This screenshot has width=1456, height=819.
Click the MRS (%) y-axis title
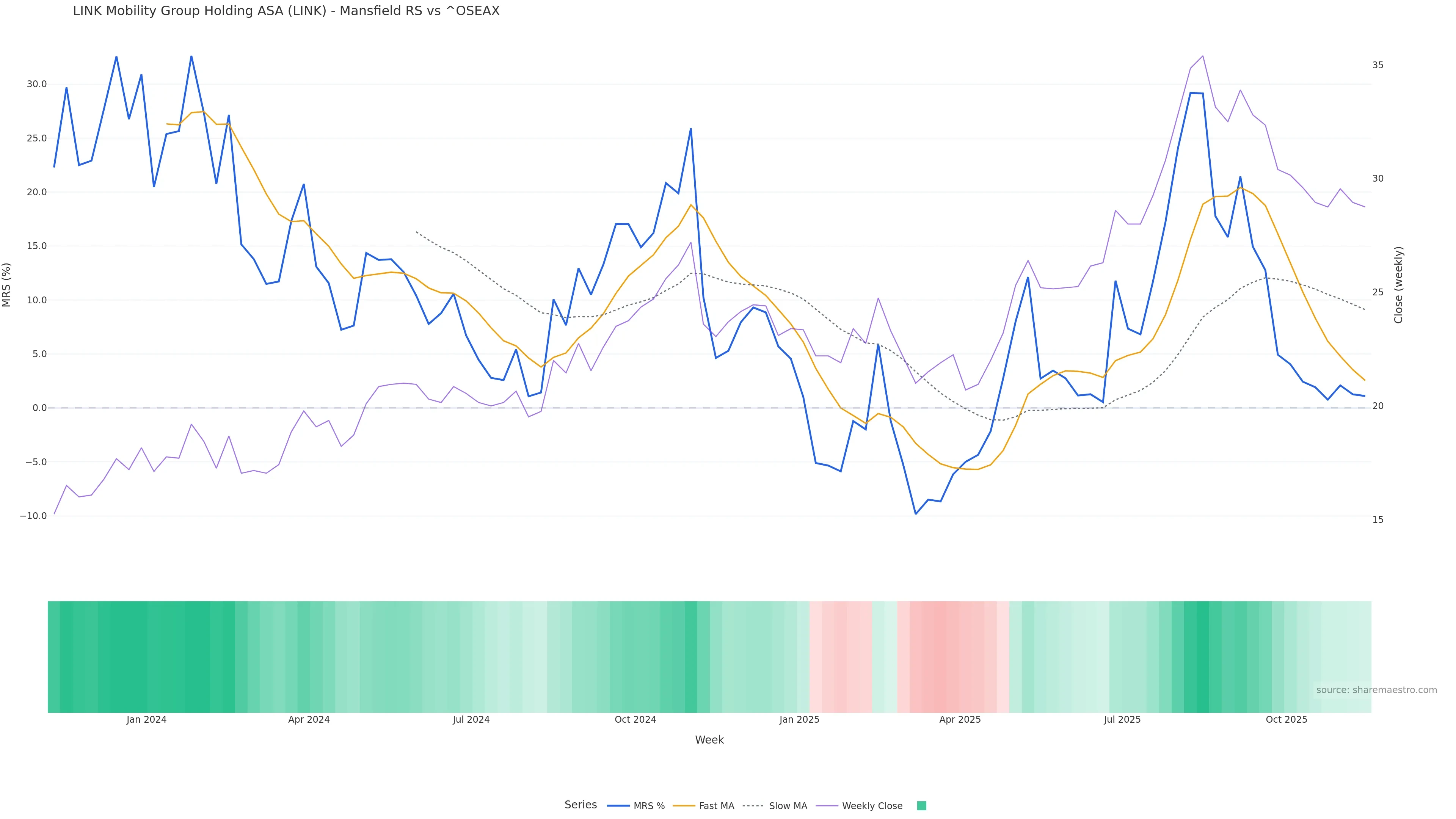click(x=7, y=285)
